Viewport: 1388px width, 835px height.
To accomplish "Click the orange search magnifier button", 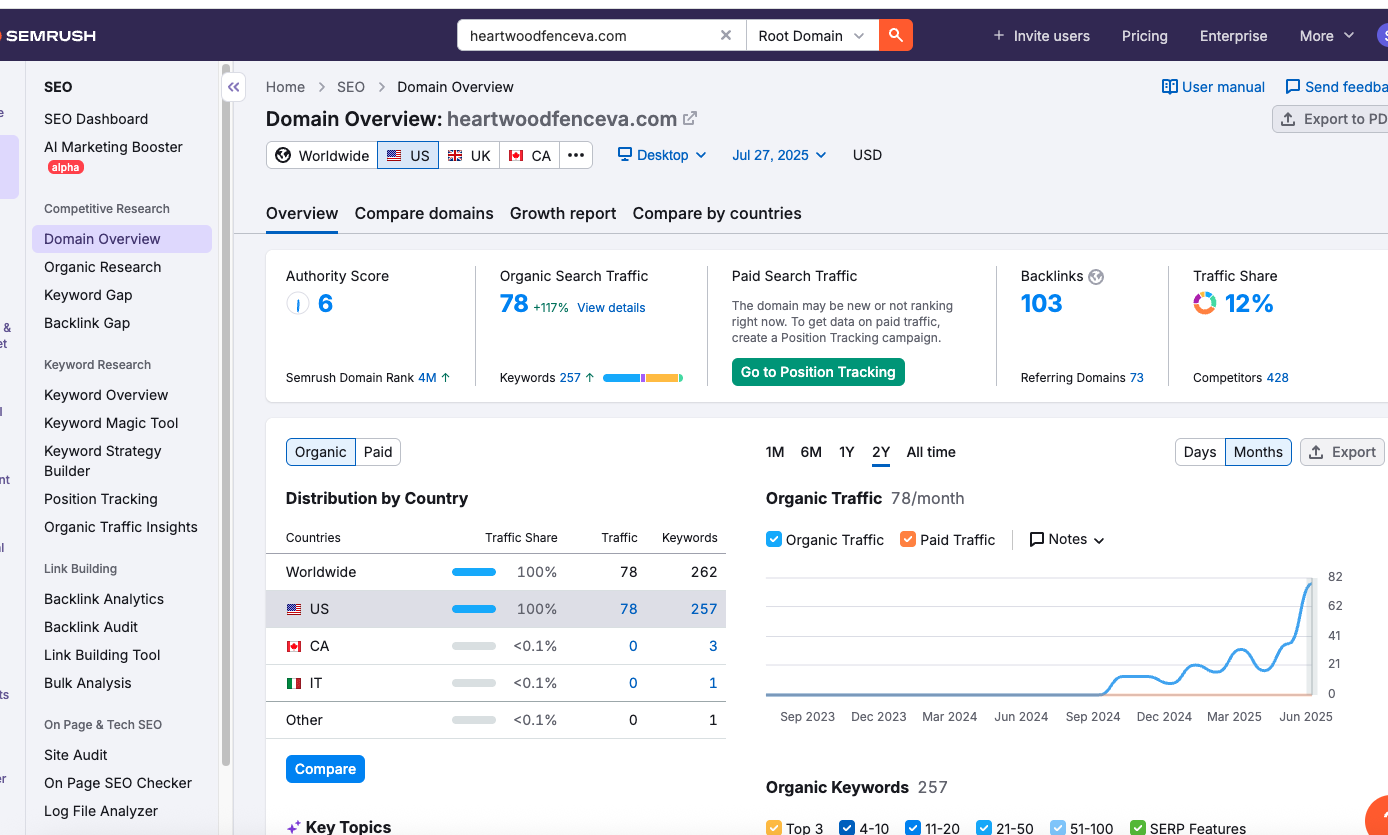I will (896, 36).
